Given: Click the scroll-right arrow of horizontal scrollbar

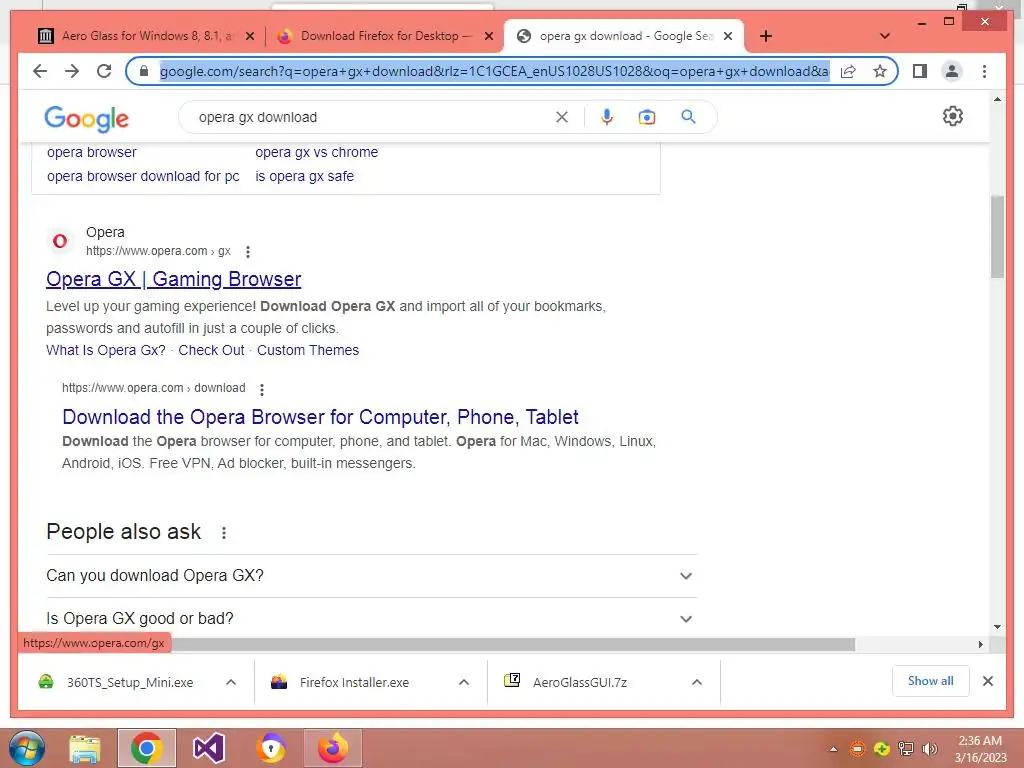Looking at the screenshot, I should pos(980,645).
